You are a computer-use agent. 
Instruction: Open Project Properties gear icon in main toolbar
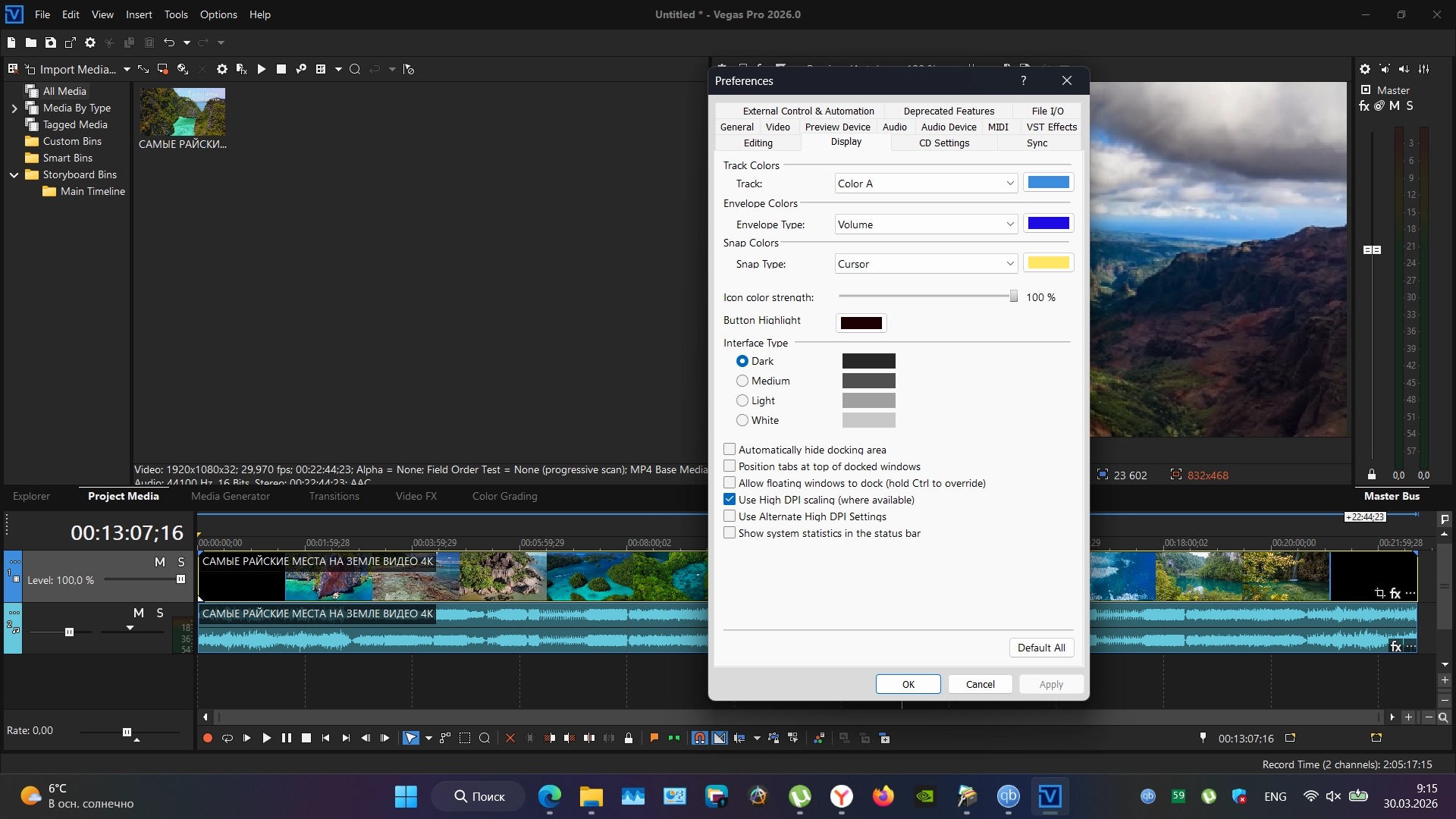pos(90,42)
